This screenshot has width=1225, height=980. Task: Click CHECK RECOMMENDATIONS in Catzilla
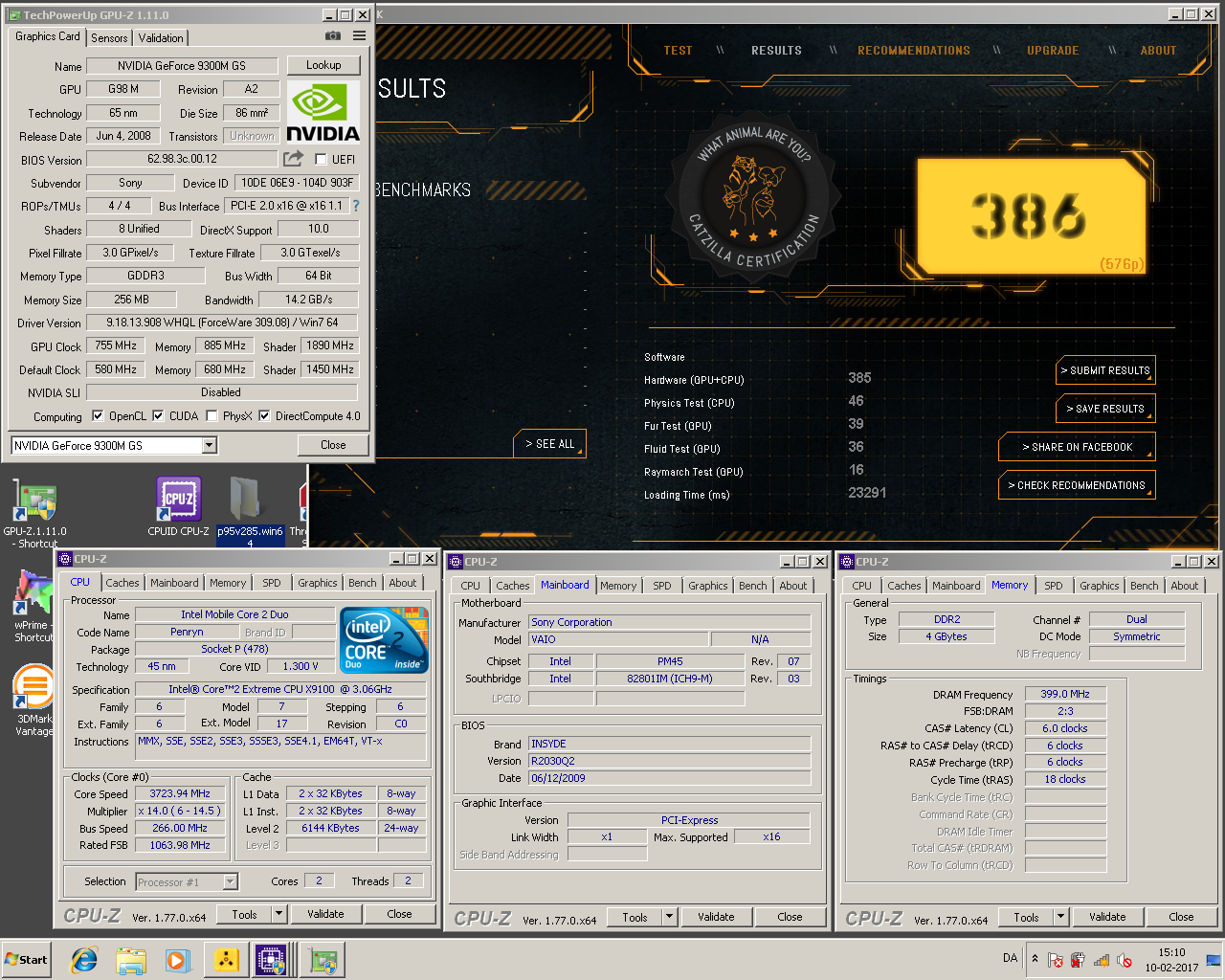(x=1077, y=485)
